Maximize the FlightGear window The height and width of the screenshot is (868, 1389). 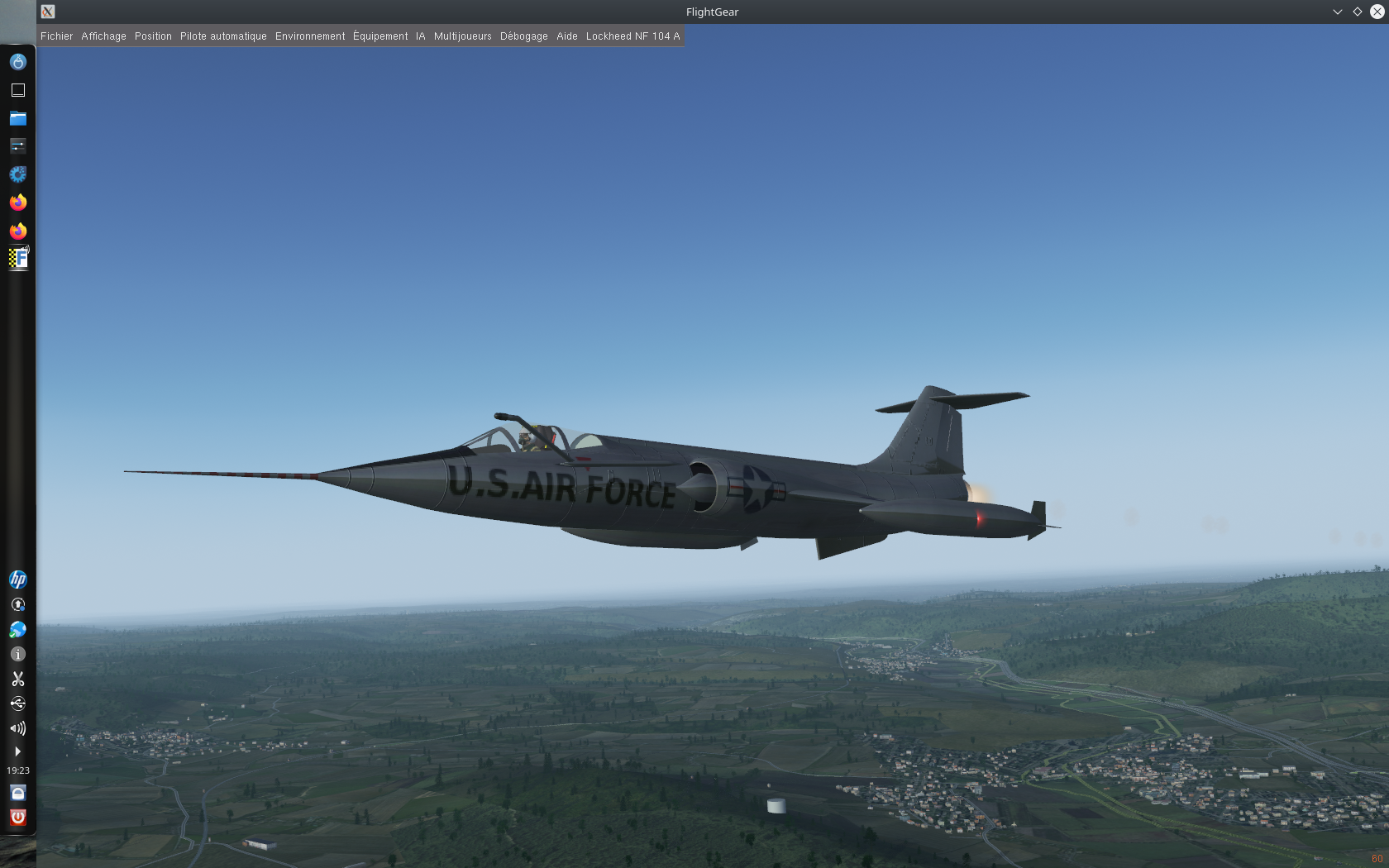coord(1357,12)
